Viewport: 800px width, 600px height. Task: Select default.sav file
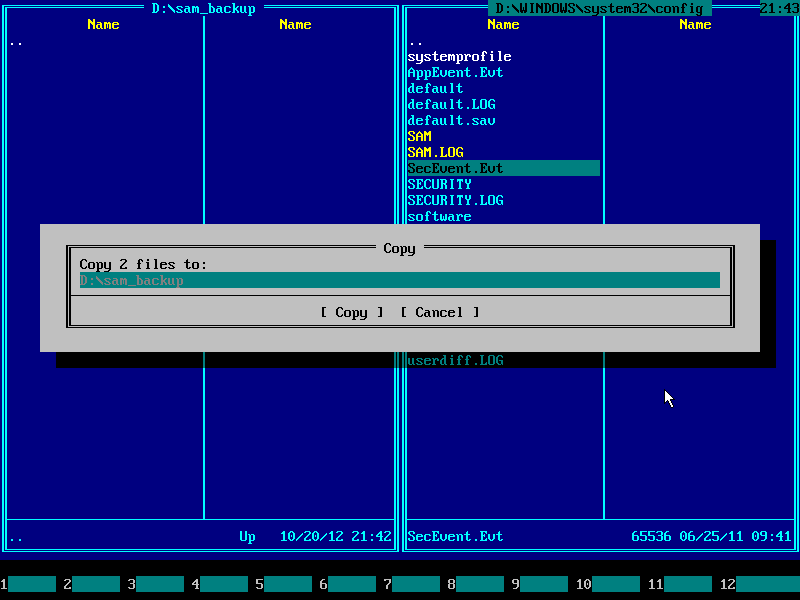452,120
